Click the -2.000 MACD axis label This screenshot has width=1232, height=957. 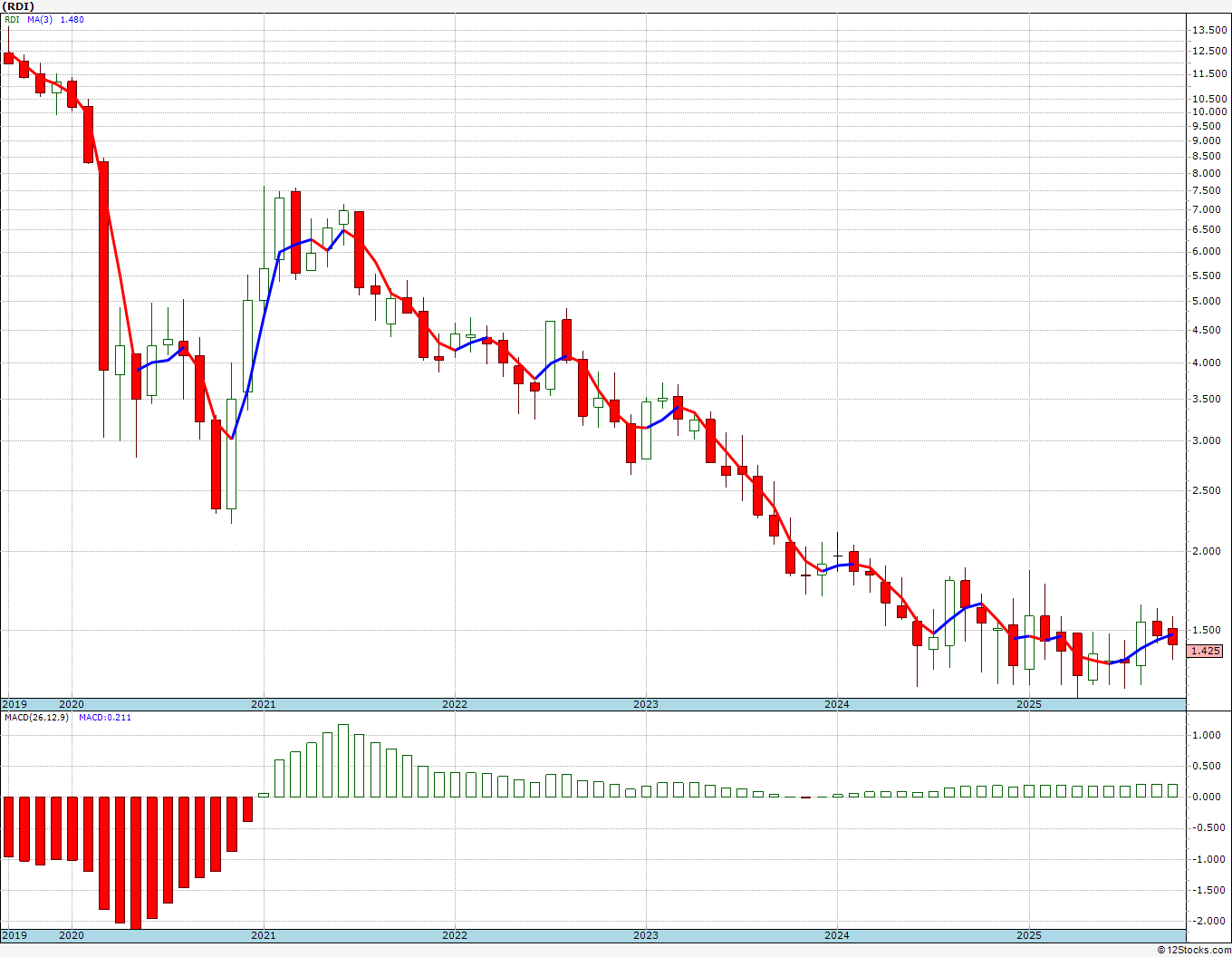tap(1208, 921)
